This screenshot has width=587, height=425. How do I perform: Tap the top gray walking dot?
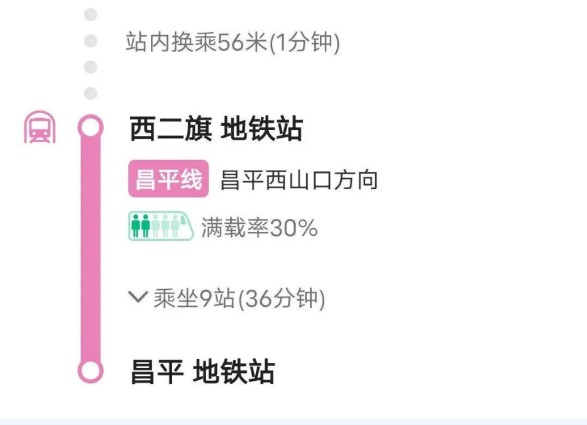(x=91, y=14)
